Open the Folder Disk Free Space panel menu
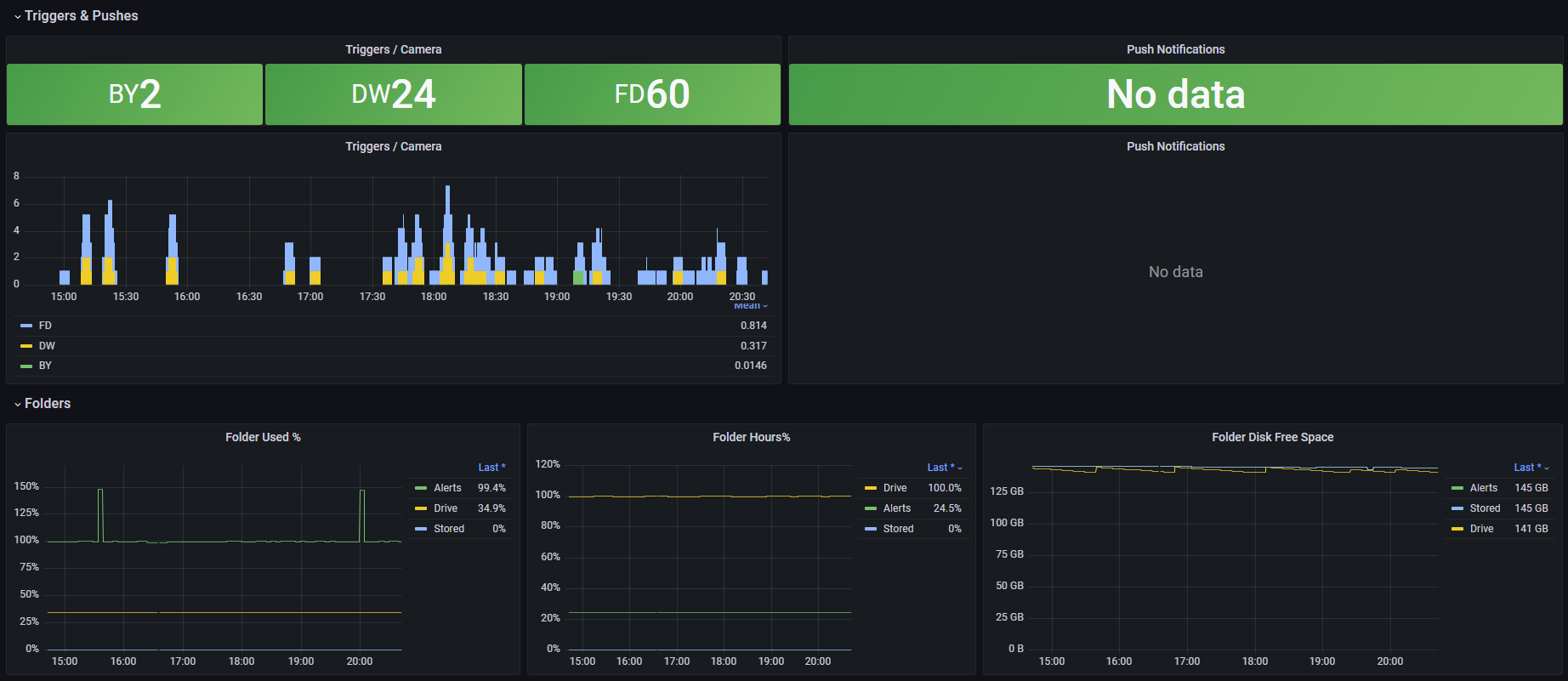This screenshot has height=681, width=1568. coord(1273,437)
